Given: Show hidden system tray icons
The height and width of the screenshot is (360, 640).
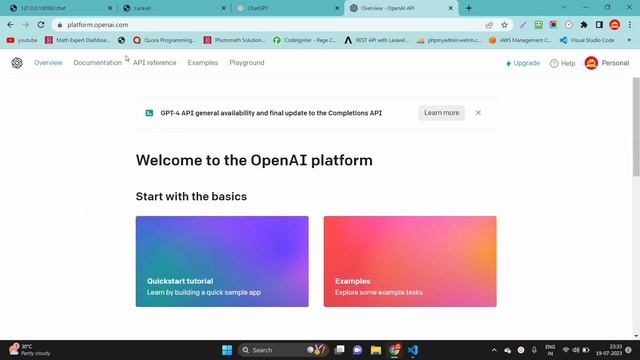Looking at the screenshot, I should 494,350.
